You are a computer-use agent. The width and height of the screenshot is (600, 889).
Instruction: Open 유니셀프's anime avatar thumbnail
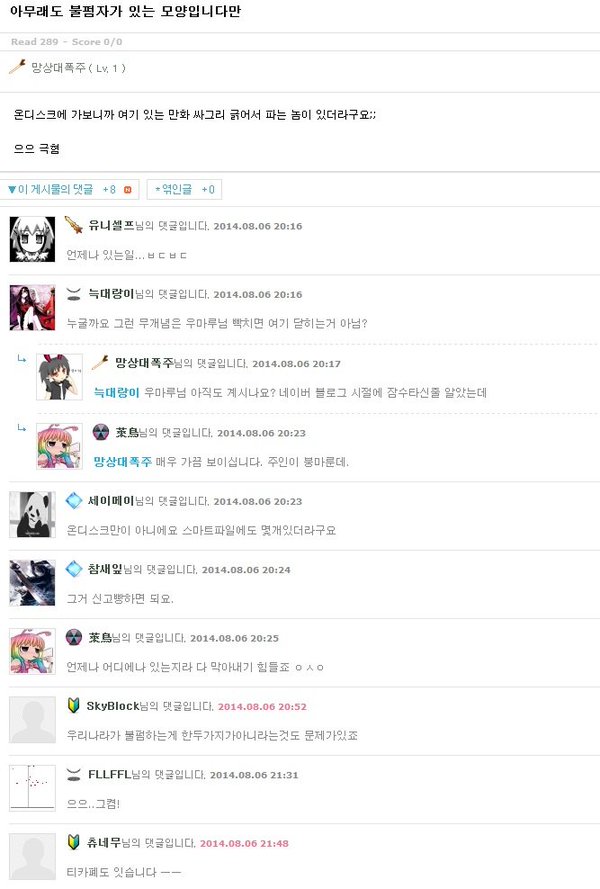(32, 239)
